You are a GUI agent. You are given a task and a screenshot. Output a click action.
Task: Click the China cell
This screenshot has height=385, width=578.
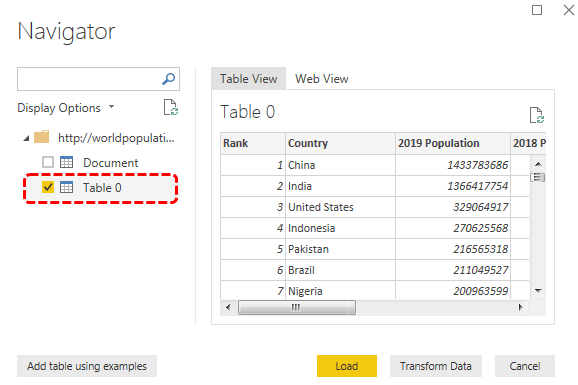pos(340,165)
